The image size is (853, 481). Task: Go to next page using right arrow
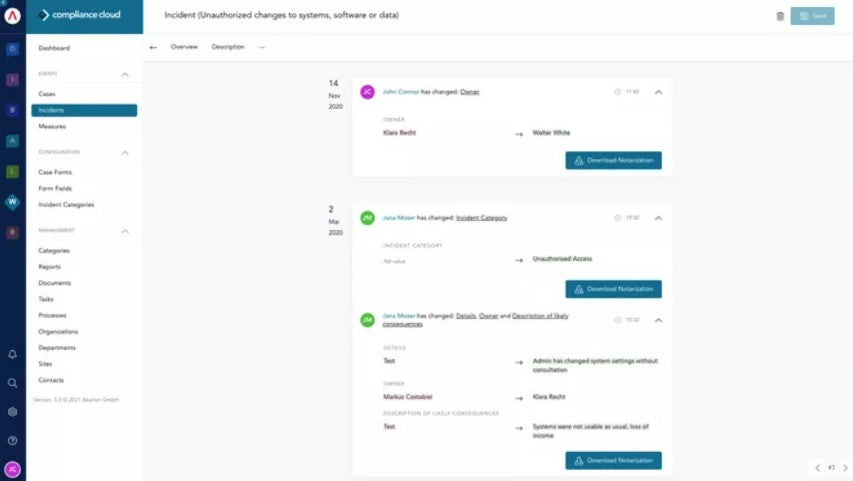[x=844, y=467]
